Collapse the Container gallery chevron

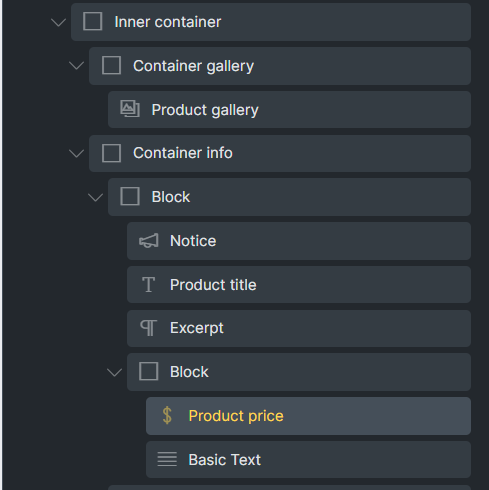click(x=76, y=66)
